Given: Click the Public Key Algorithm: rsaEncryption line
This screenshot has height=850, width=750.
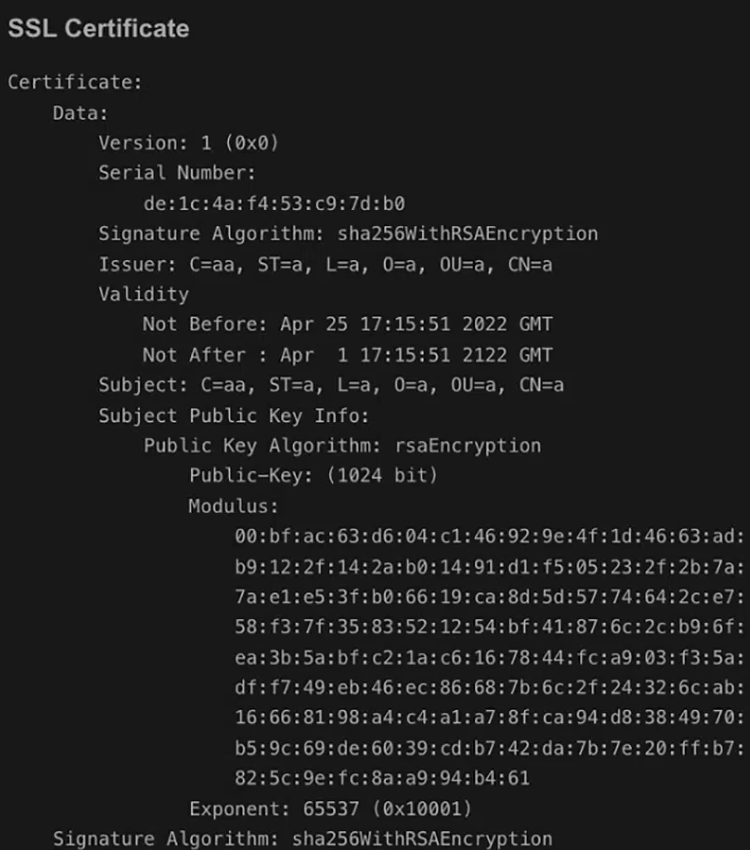Looking at the screenshot, I should (342, 445).
